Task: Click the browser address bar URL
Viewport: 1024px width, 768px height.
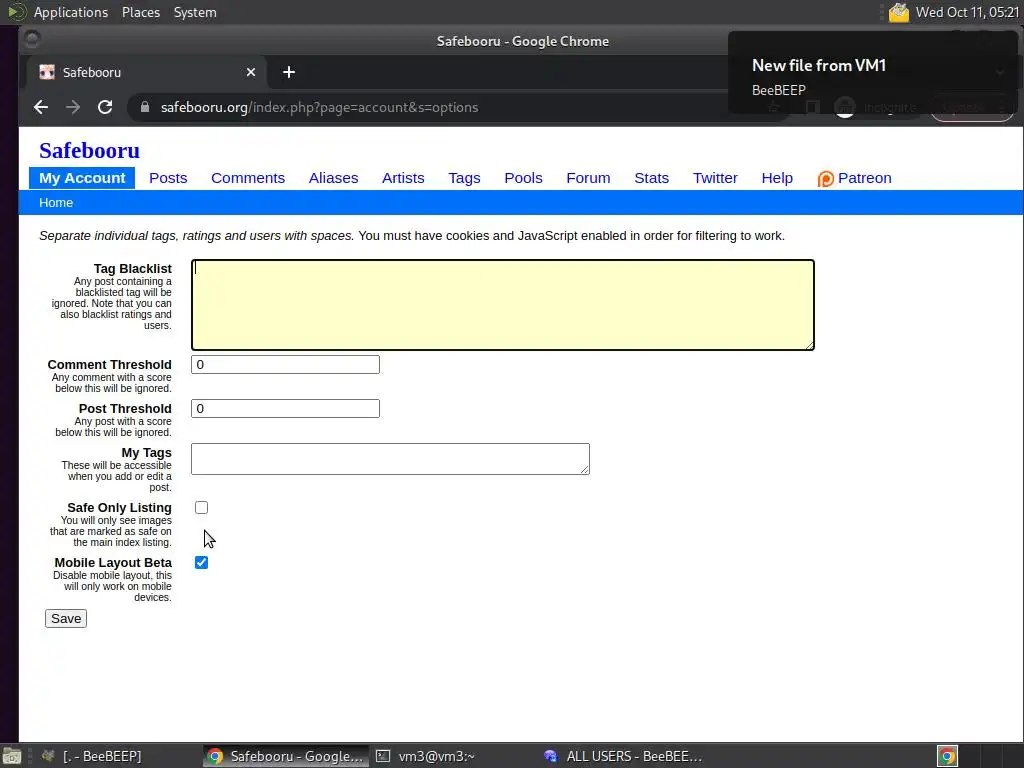Action: tap(319, 107)
